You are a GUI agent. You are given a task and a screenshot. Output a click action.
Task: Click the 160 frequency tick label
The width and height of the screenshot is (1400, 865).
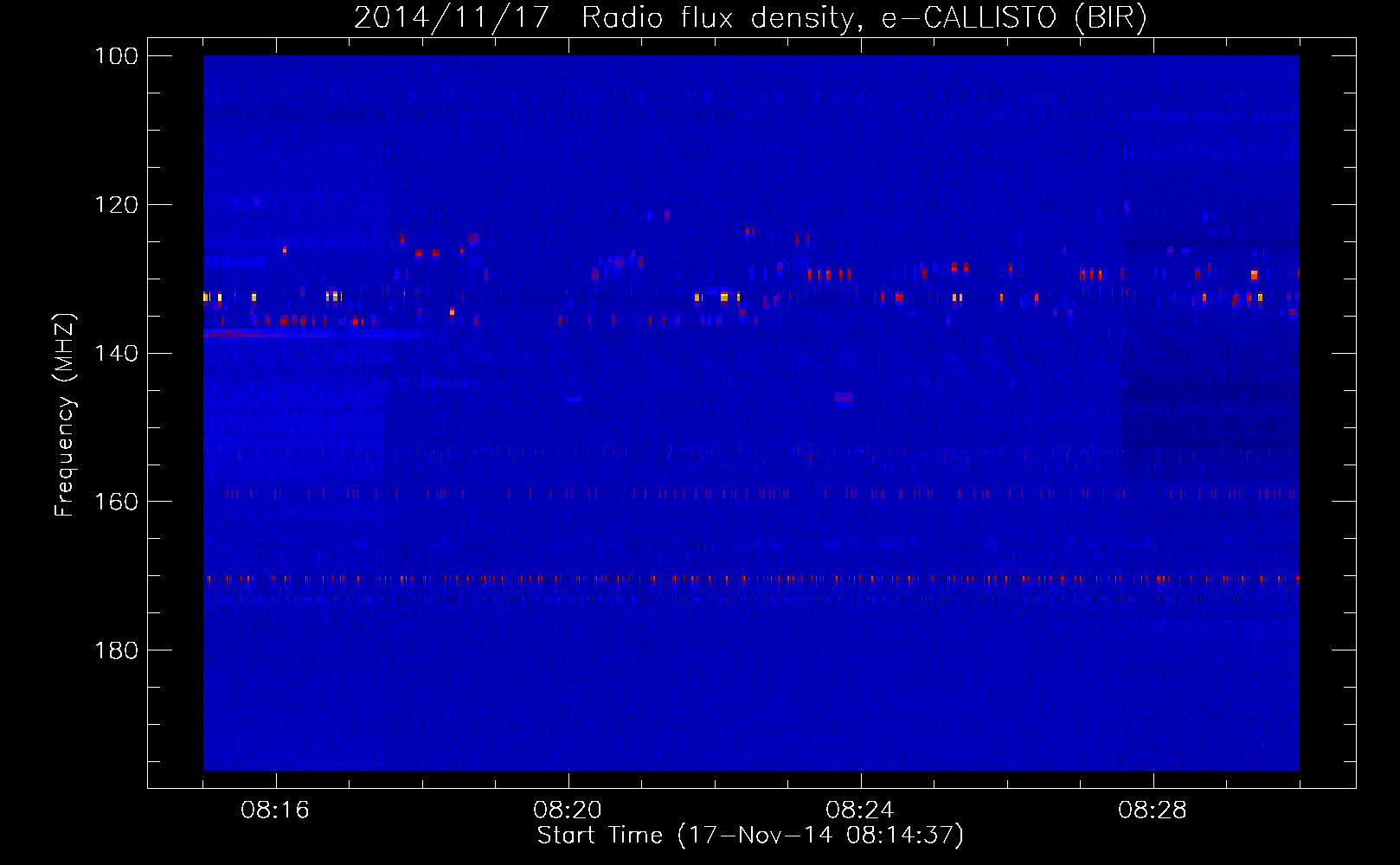coord(117,502)
